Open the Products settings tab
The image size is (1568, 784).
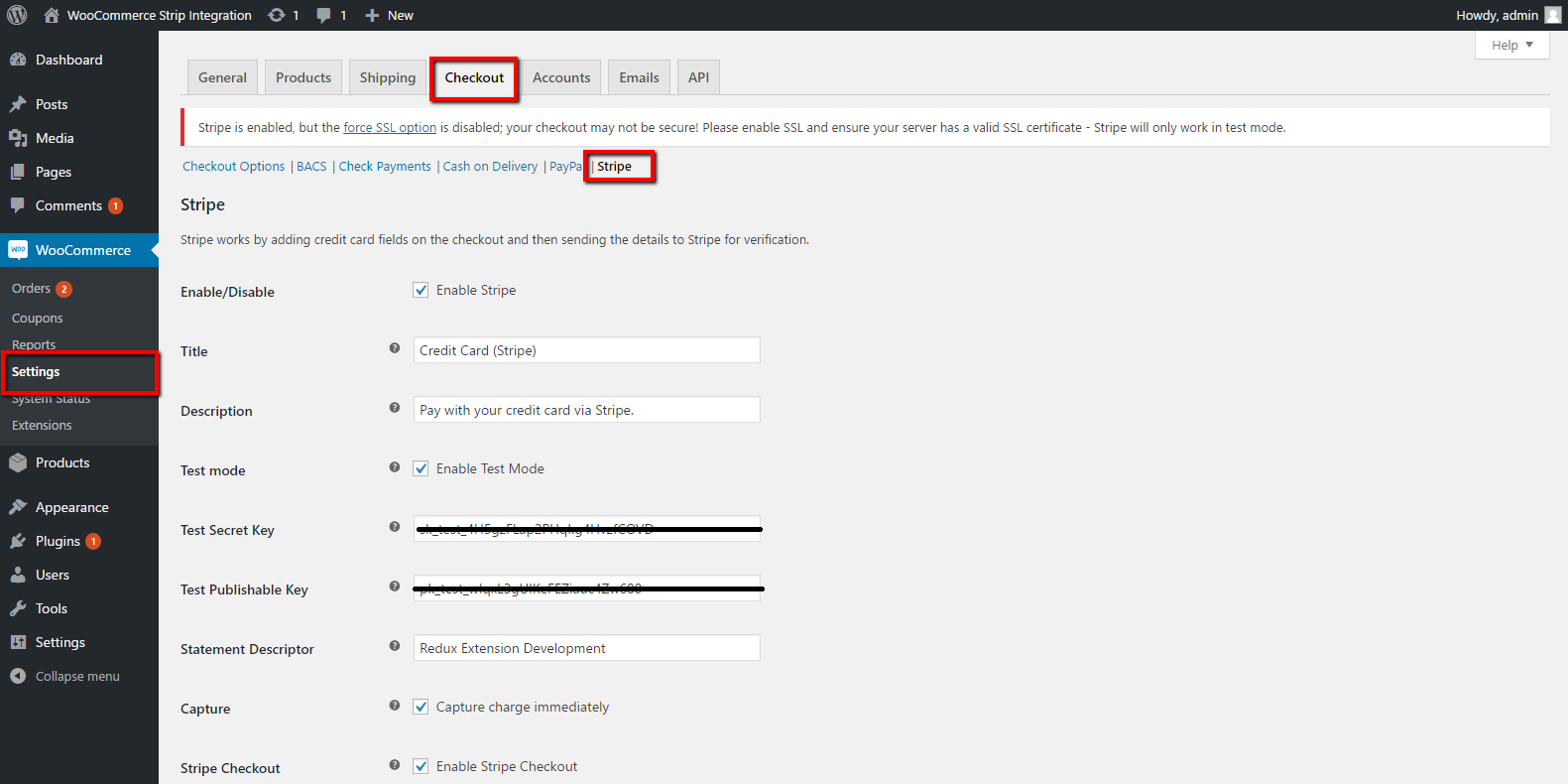[303, 77]
